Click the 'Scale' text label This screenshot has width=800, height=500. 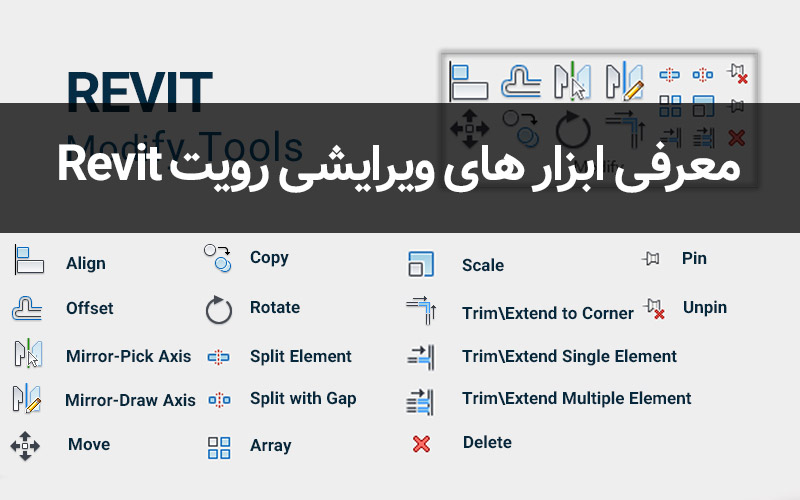click(483, 265)
